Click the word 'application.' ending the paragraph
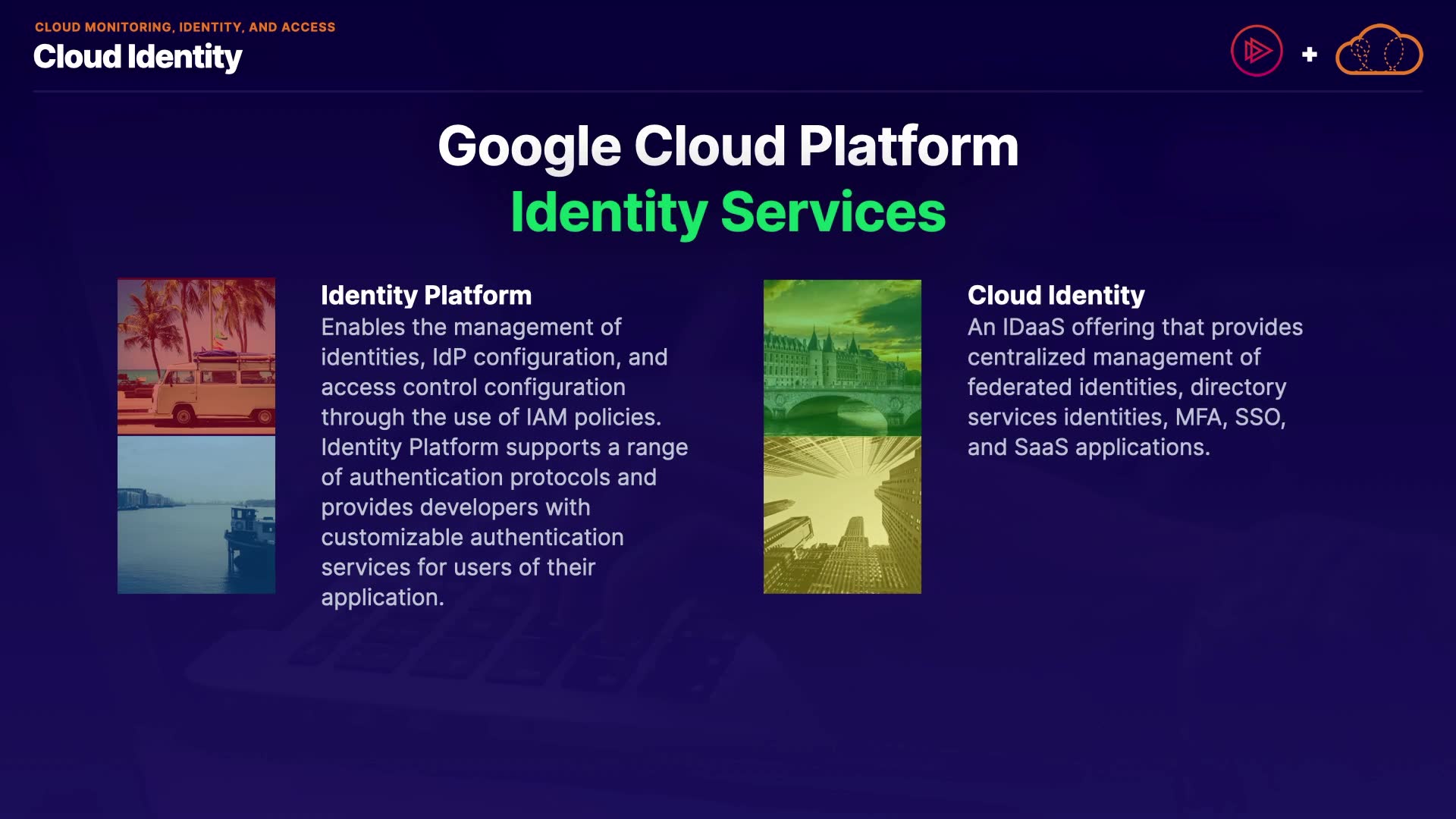Screen dimensions: 1456x819 pos(382,598)
